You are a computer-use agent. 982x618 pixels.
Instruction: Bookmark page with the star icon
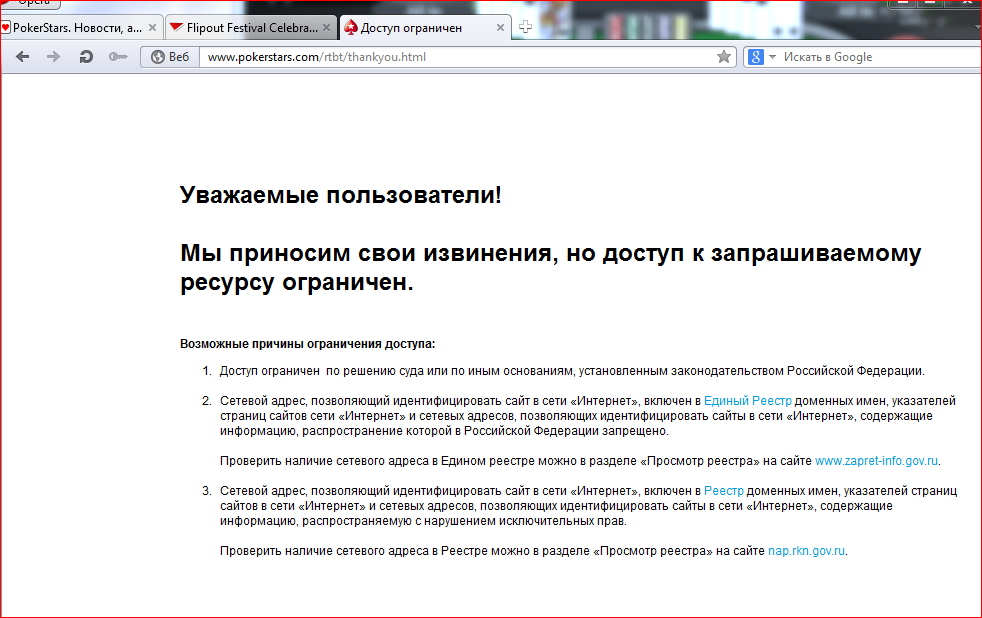724,57
